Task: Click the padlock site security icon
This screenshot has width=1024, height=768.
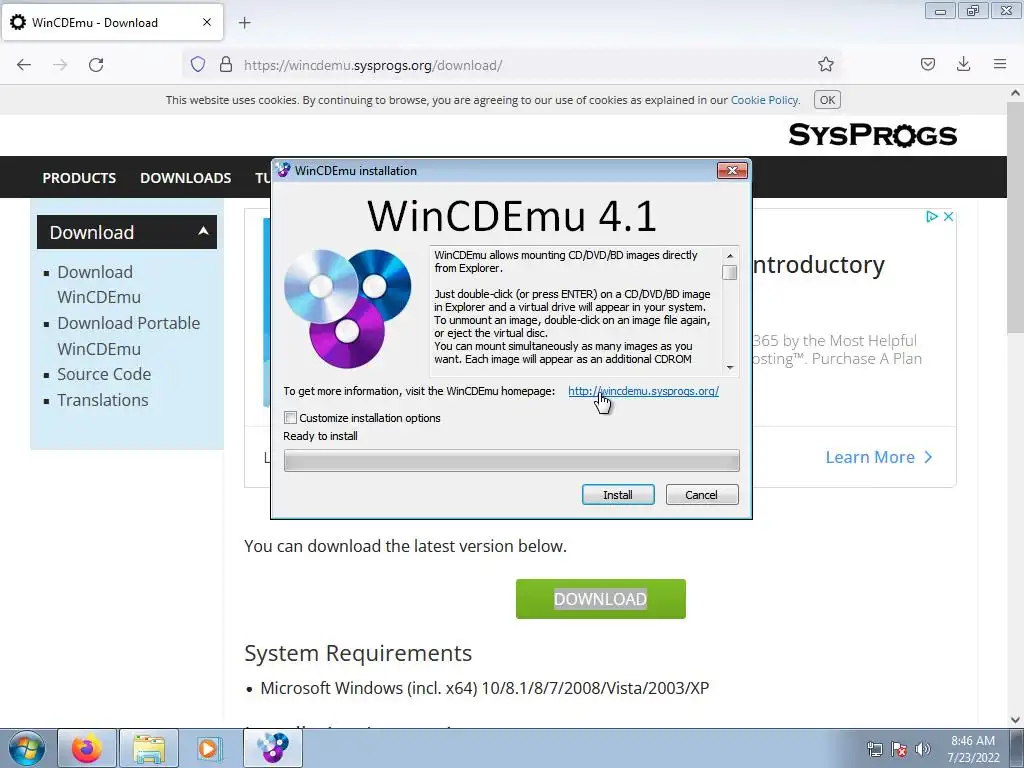Action: [x=226, y=65]
